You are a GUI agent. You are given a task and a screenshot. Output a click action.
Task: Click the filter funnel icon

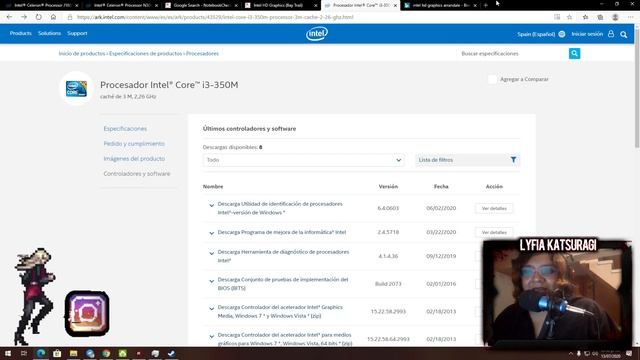(x=513, y=160)
